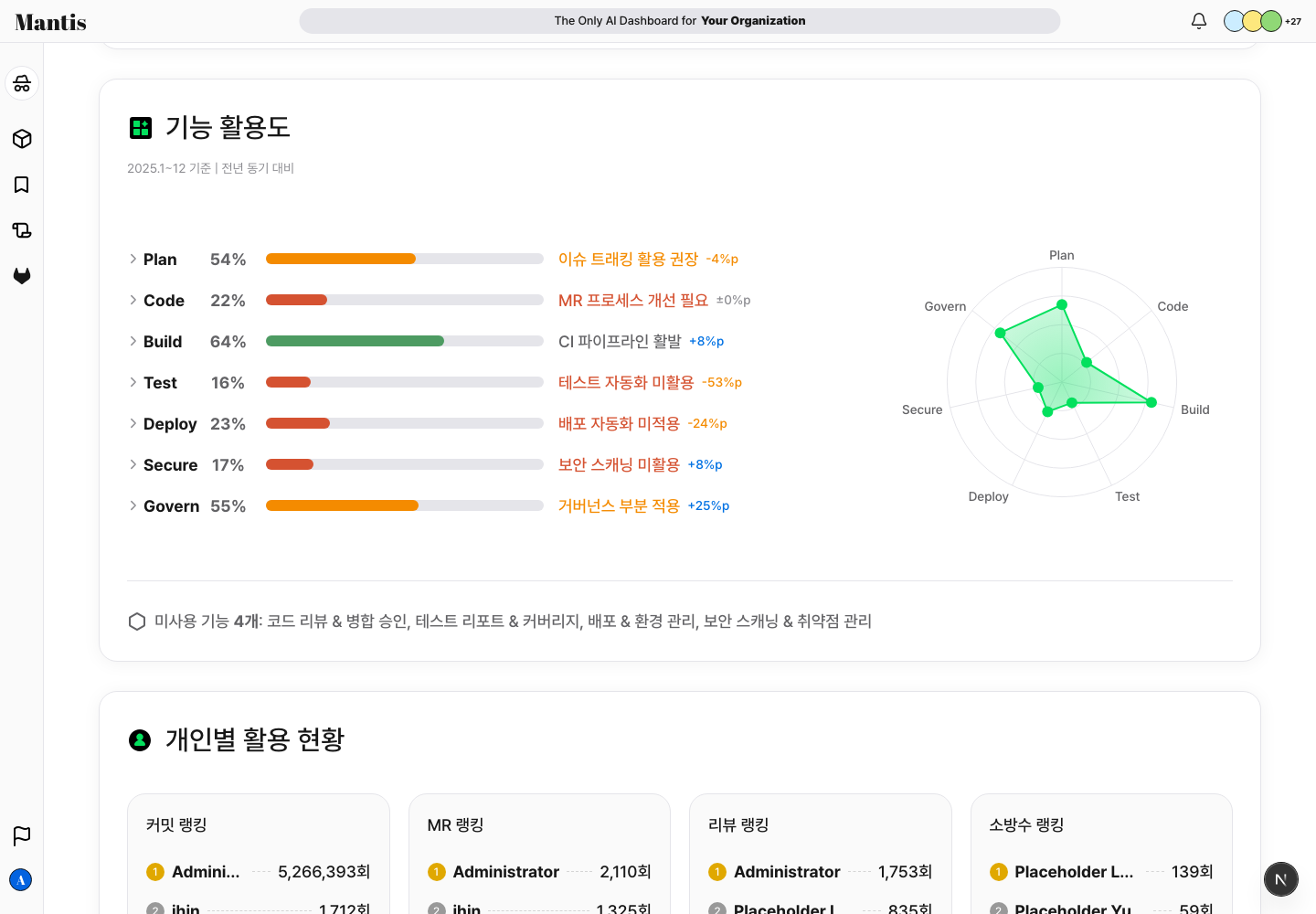Click the round N button at the bottom right
This screenshot has width=1316, height=914.
pyautogui.click(x=1281, y=879)
